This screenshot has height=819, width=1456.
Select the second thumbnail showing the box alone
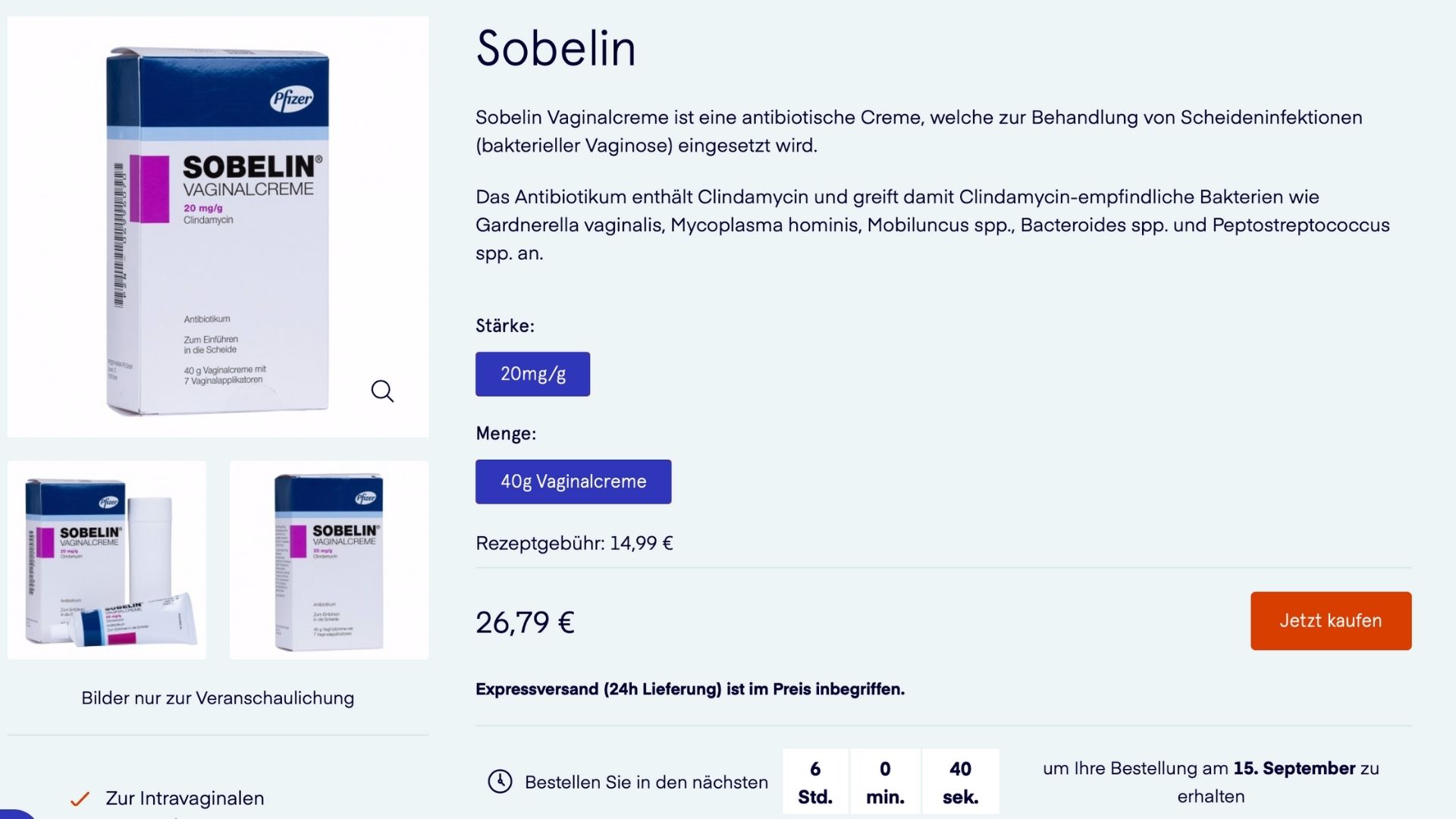coord(329,560)
